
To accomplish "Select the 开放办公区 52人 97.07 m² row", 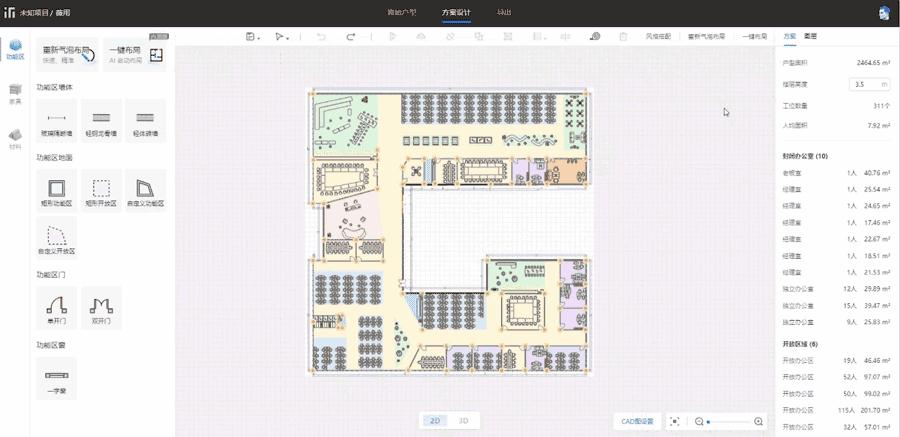I will click(x=836, y=377).
